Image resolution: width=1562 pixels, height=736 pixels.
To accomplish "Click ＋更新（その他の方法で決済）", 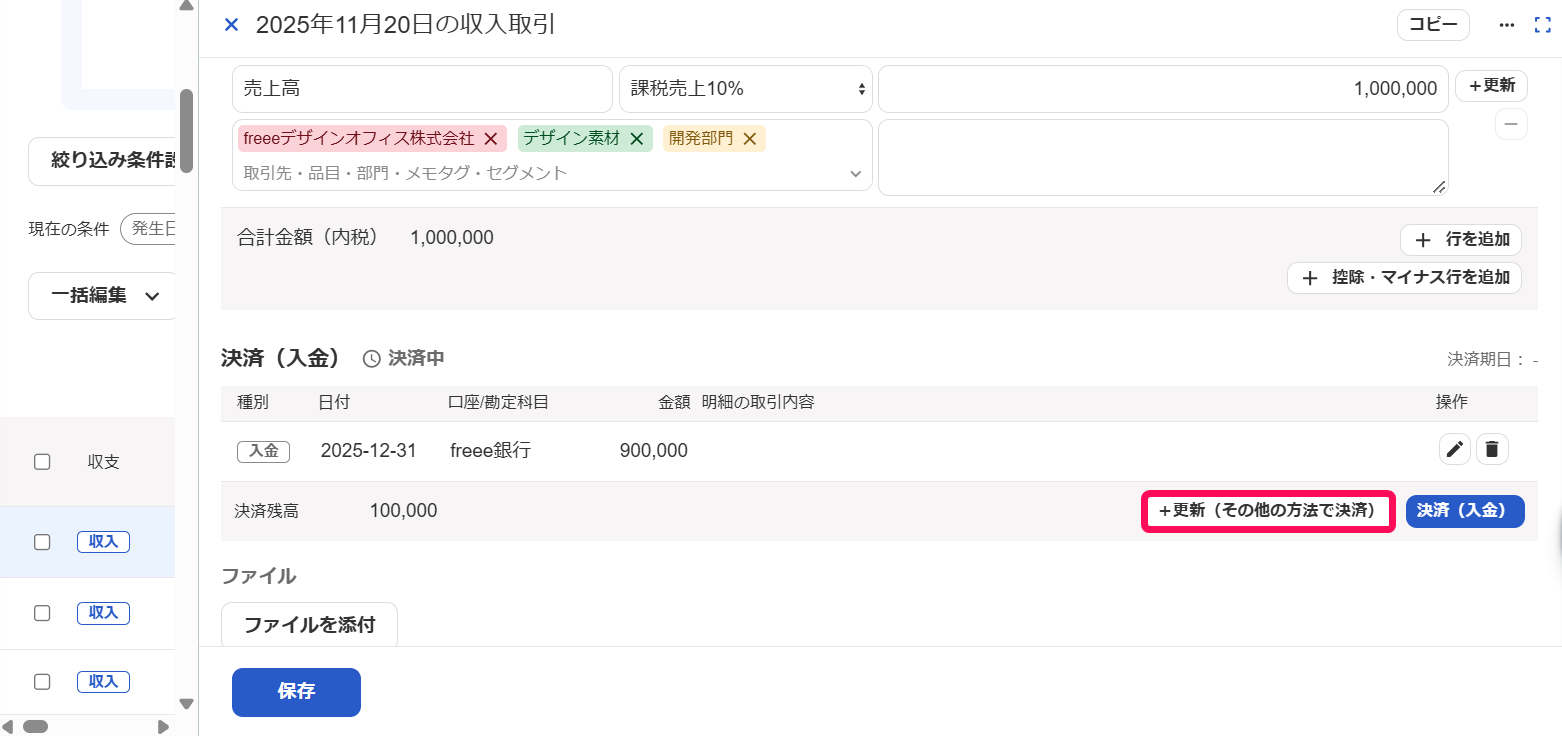I will tap(1268, 511).
